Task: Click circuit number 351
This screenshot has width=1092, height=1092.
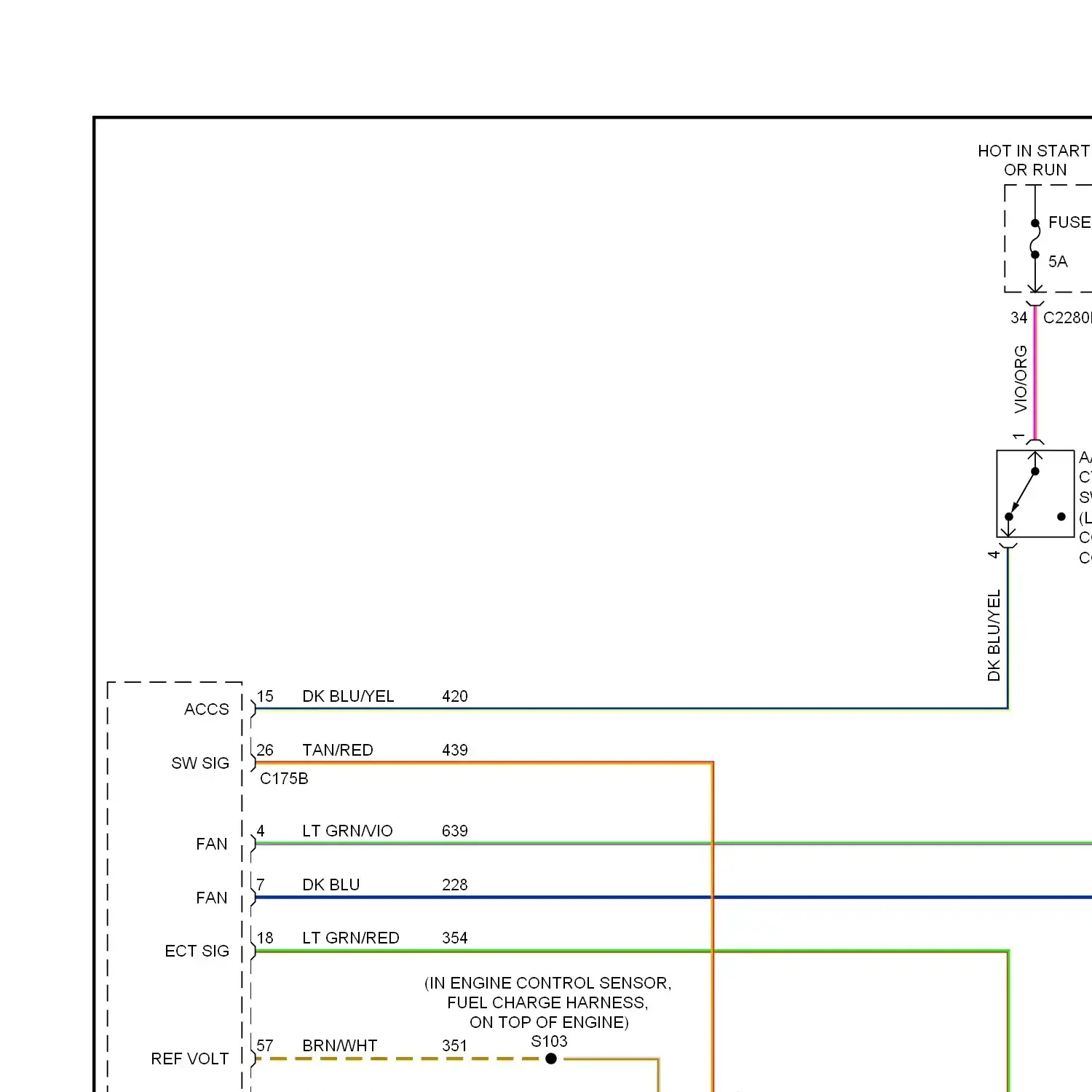Action: tap(455, 1045)
